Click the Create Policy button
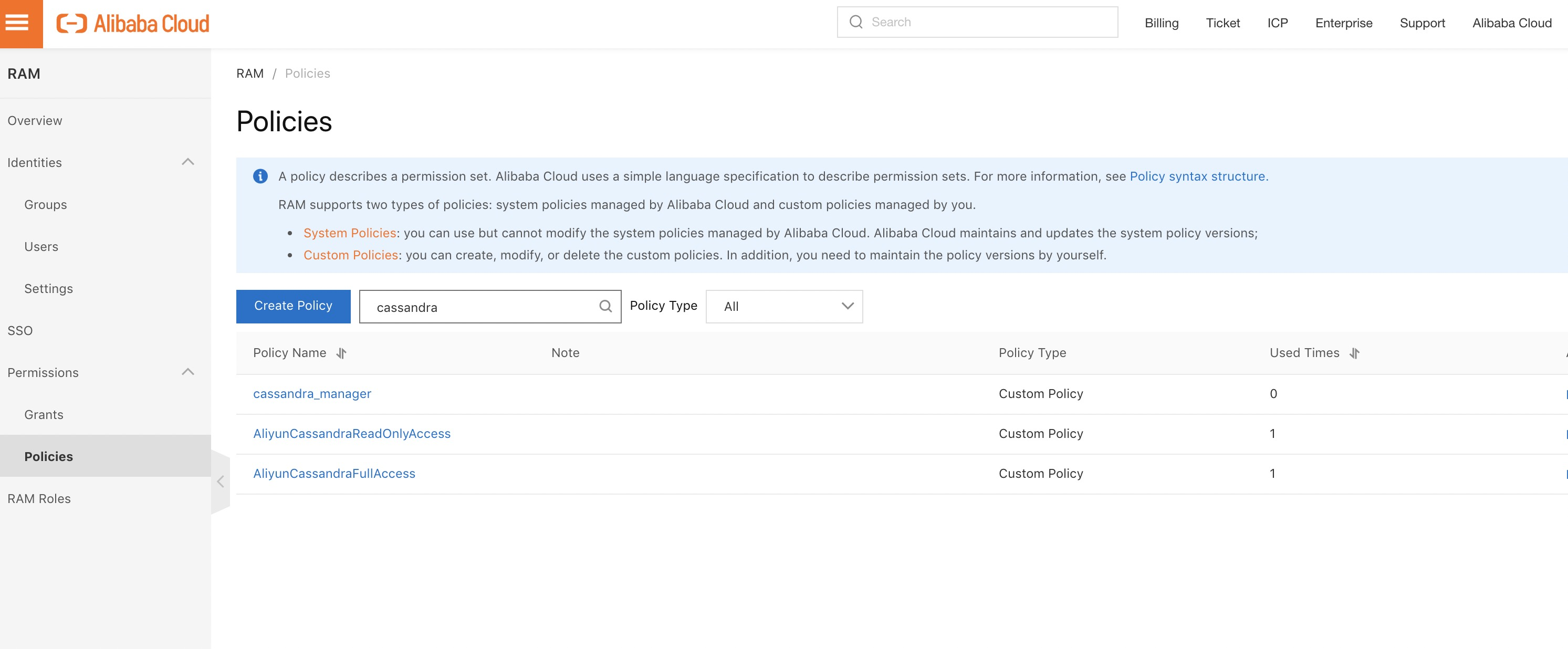1568x649 pixels. (x=293, y=306)
